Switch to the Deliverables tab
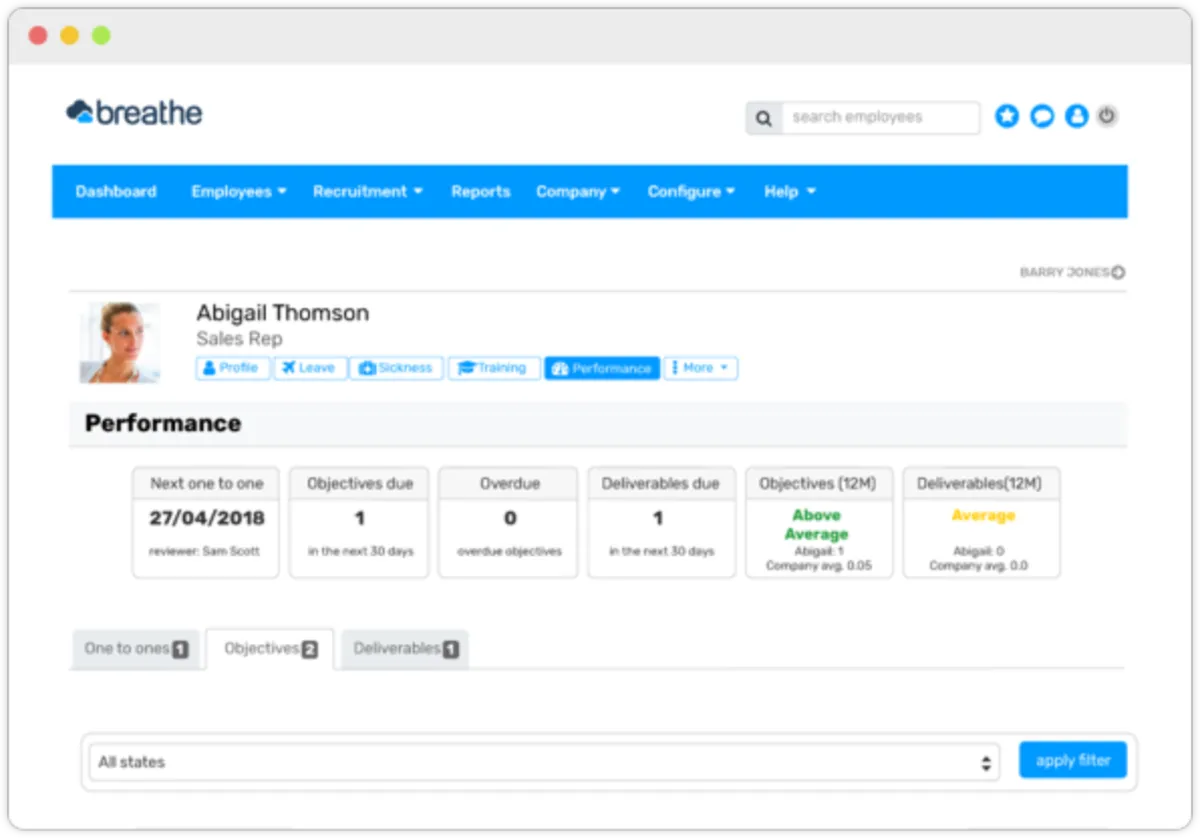 click(x=405, y=649)
